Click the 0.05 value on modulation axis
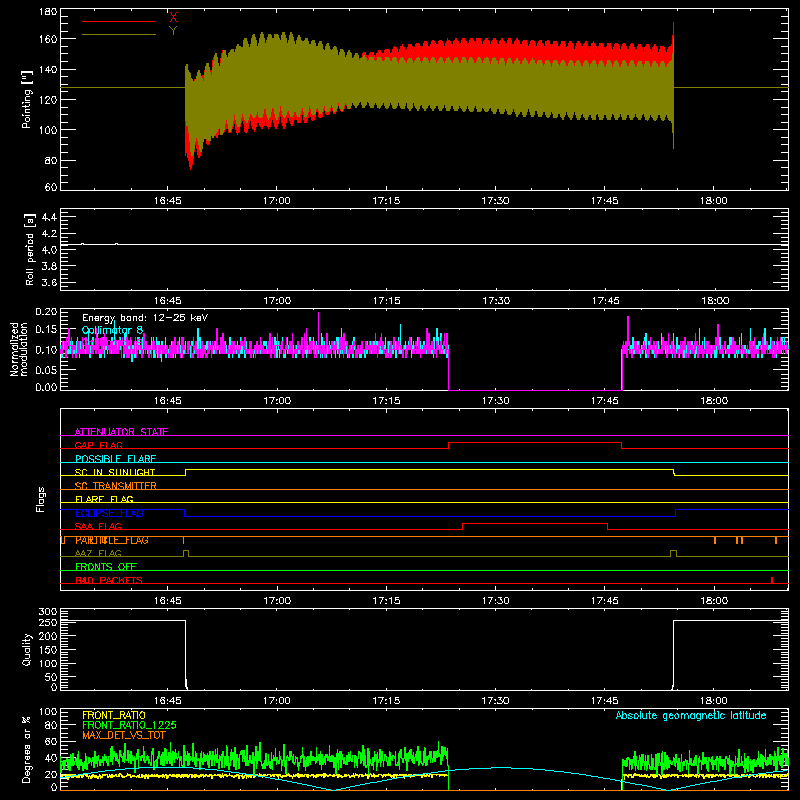 pos(46,369)
